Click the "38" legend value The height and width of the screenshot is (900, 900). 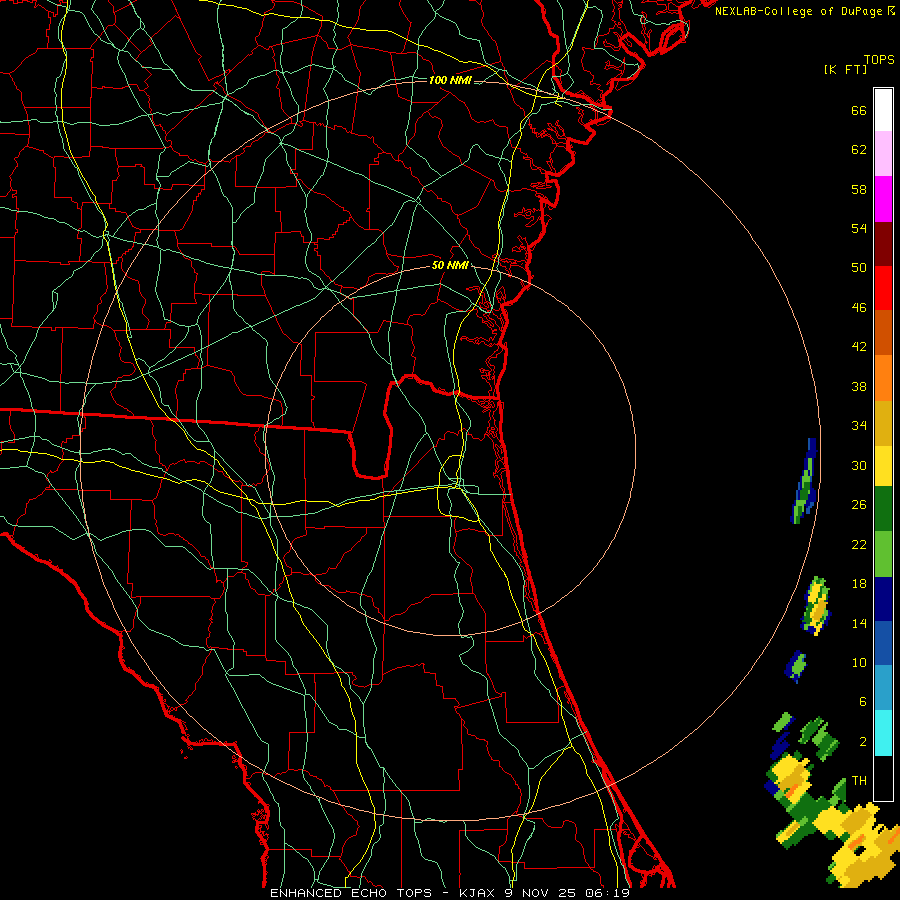point(859,386)
